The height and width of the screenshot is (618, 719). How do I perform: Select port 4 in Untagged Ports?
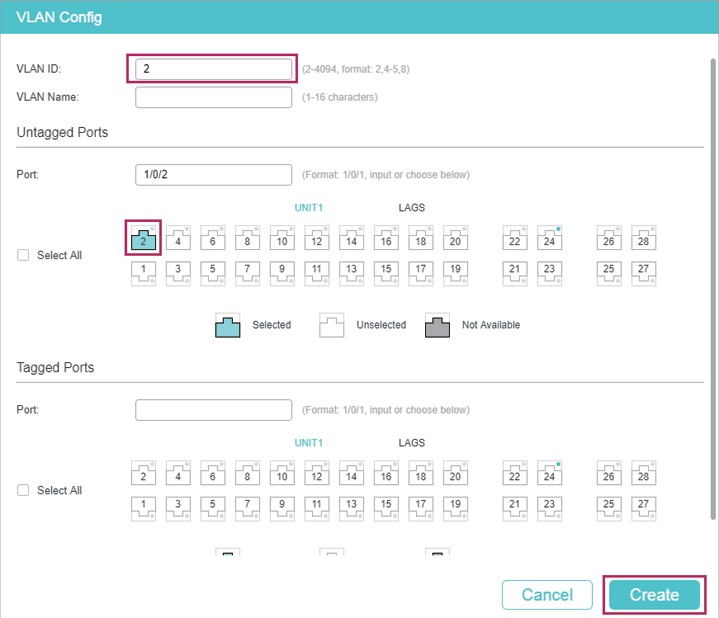point(178,240)
